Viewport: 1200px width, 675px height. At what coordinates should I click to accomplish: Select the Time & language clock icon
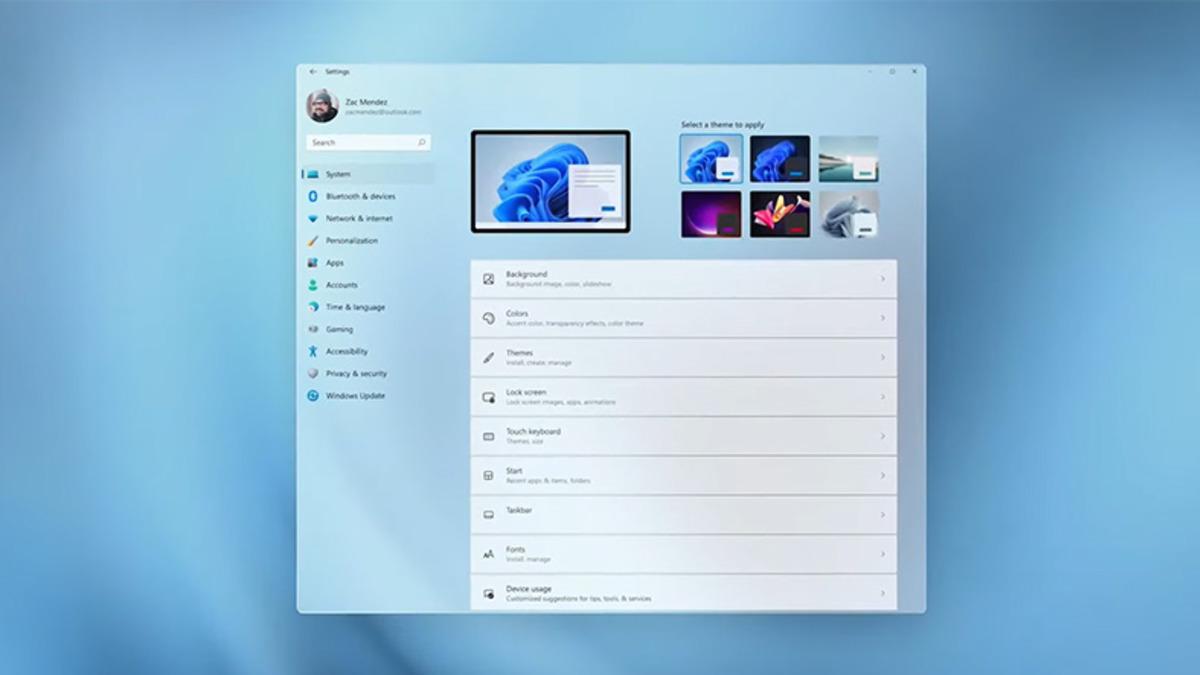pyautogui.click(x=315, y=307)
